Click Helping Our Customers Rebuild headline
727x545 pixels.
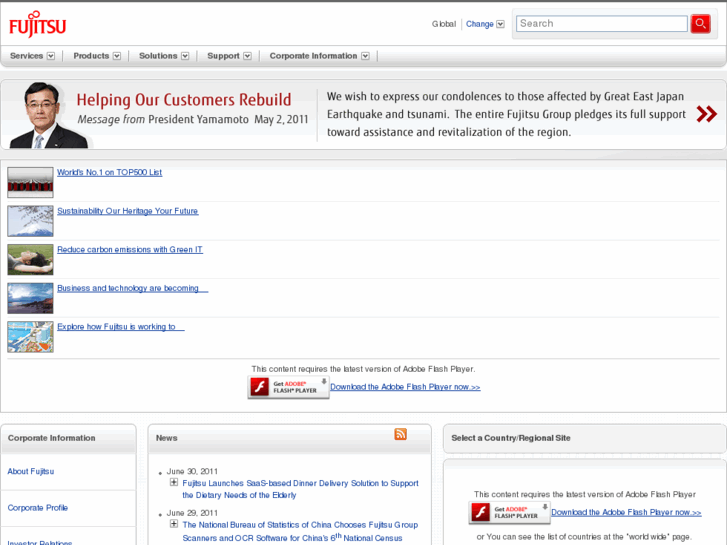184,100
